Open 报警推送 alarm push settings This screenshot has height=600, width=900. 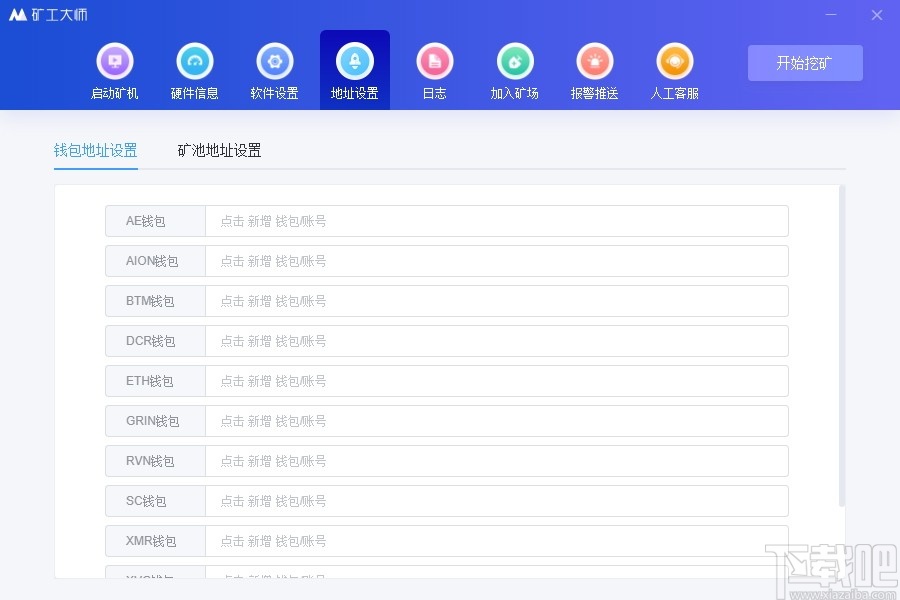(x=594, y=70)
